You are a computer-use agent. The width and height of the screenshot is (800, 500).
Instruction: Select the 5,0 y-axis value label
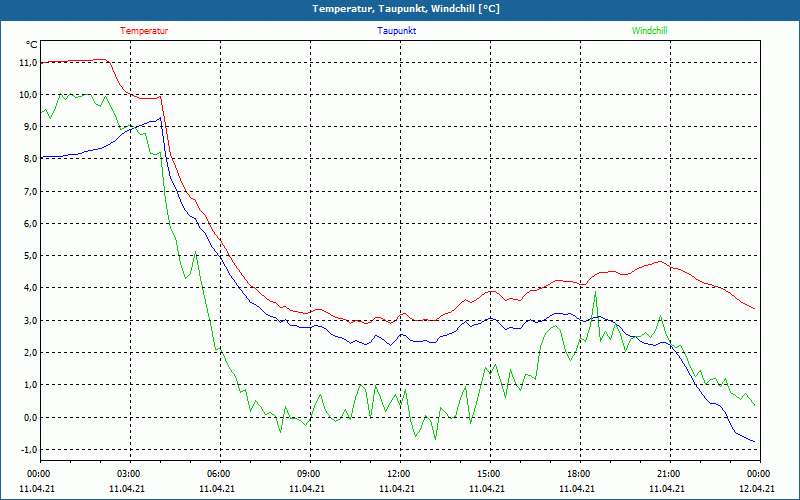point(29,256)
